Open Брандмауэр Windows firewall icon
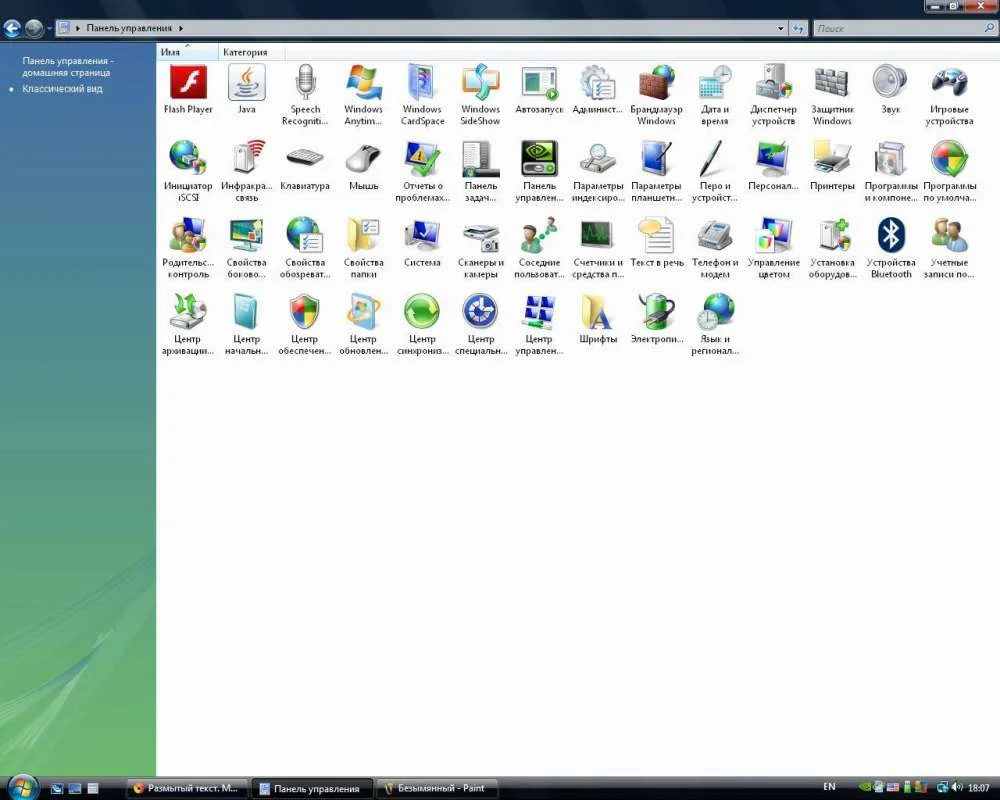 (656, 94)
